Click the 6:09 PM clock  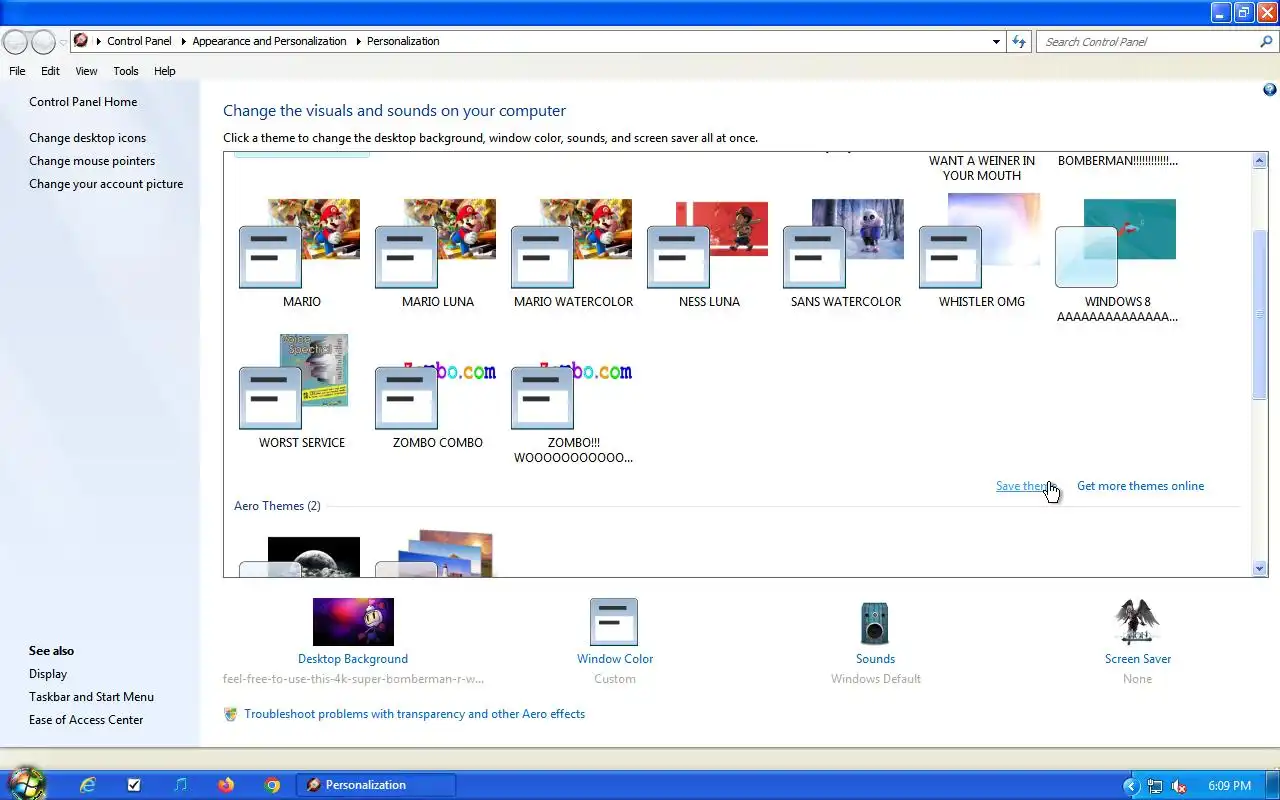[x=1229, y=786]
